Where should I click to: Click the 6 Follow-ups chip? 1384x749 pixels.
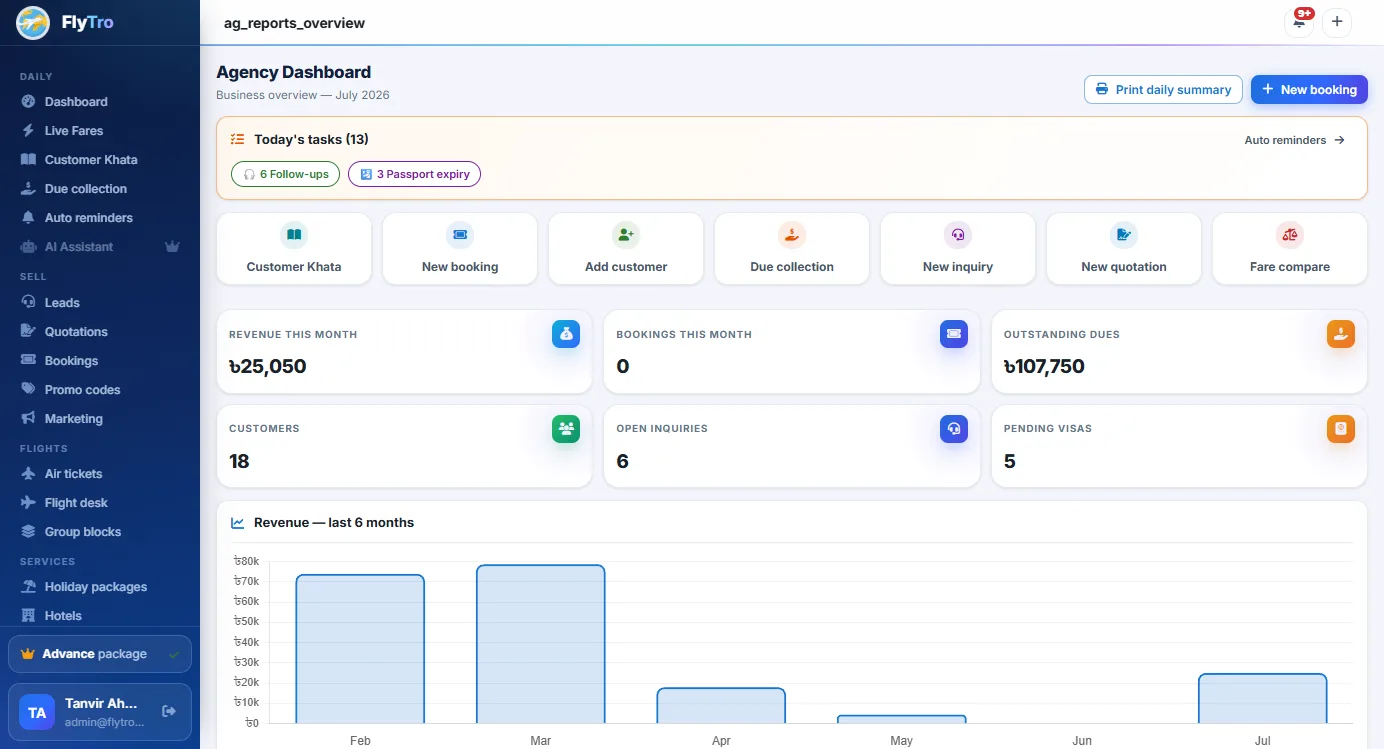pyautogui.click(x=285, y=174)
